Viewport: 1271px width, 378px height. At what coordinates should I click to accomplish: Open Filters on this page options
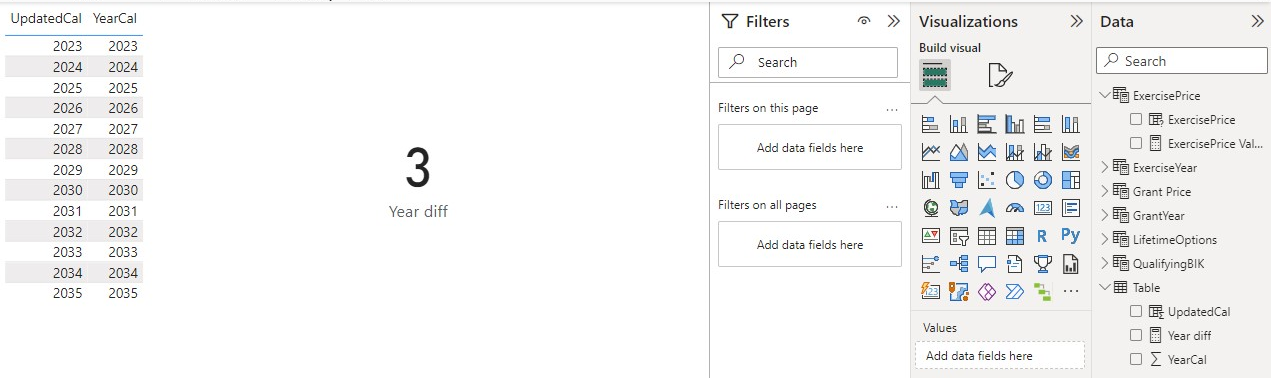coord(892,108)
